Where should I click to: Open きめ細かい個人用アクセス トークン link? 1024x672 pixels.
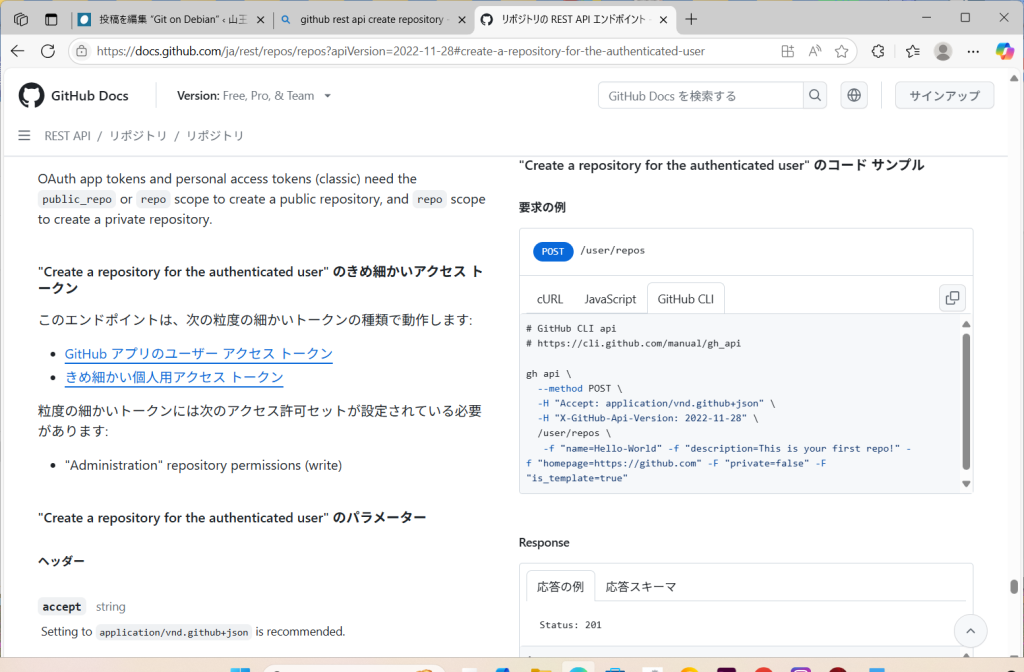174,377
